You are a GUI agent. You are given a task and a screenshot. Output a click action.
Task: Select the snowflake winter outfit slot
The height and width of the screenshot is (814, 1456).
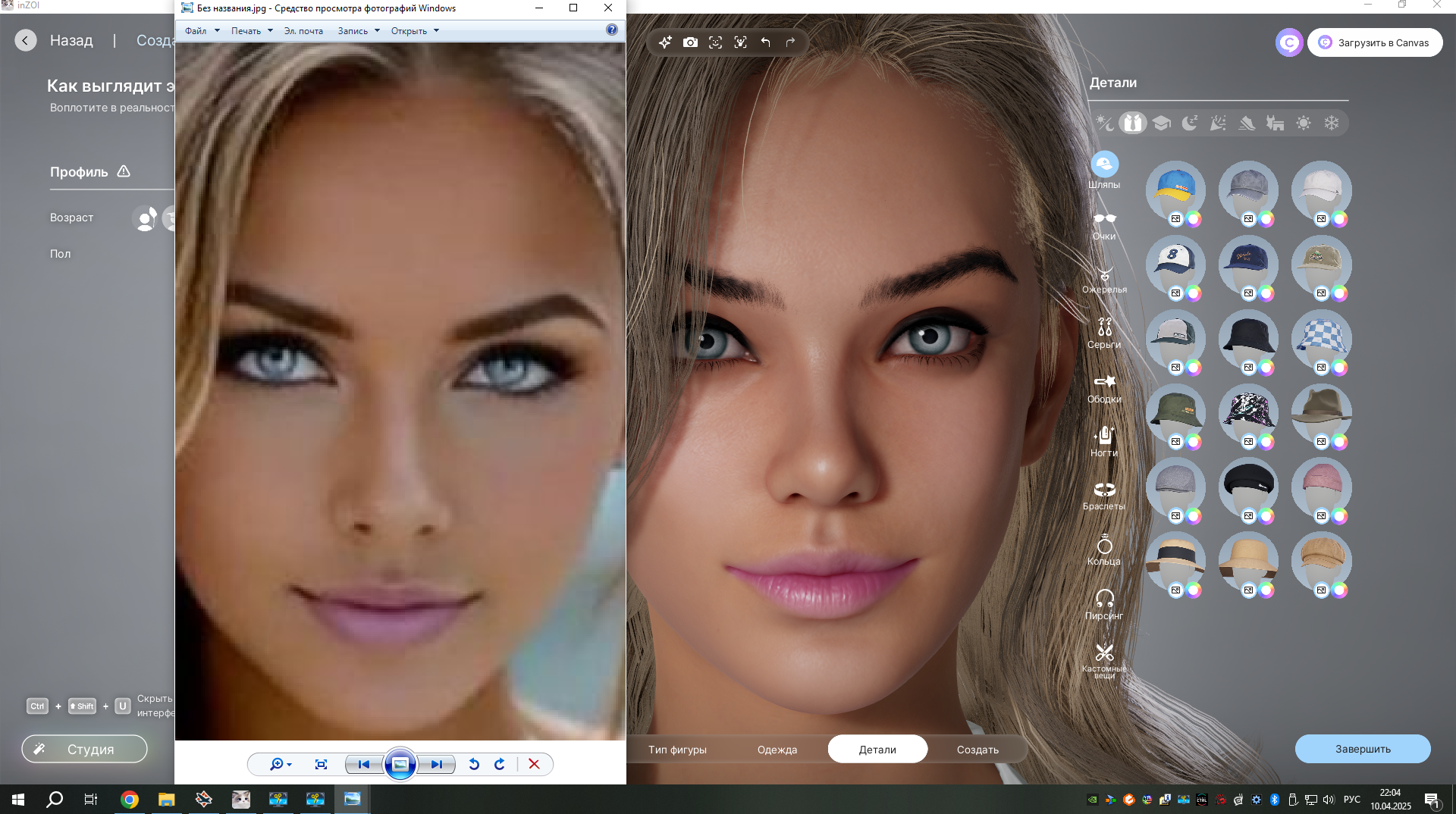pyautogui.click(x=1332, y=123)
